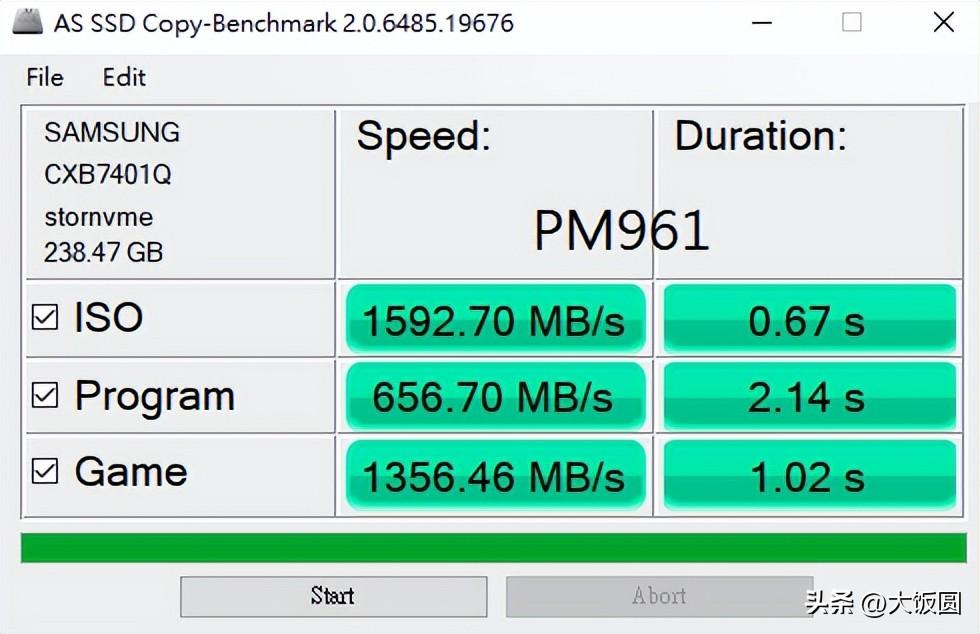Open the Edit menu
980x634 pixels.
tap(124, 77)
